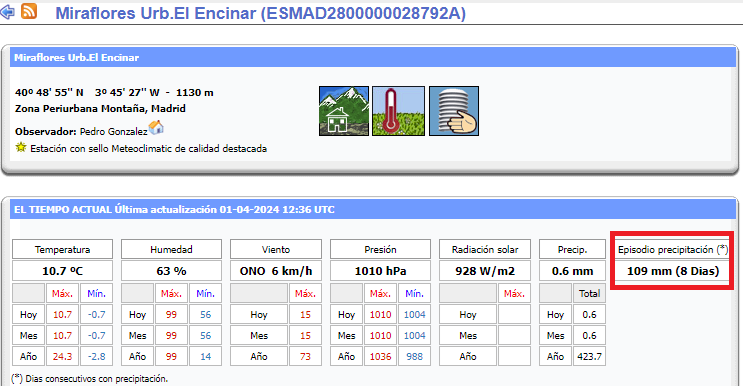
Task: Select the Temperatura column header
Action: pyautogui.click(x=62, y=249)
